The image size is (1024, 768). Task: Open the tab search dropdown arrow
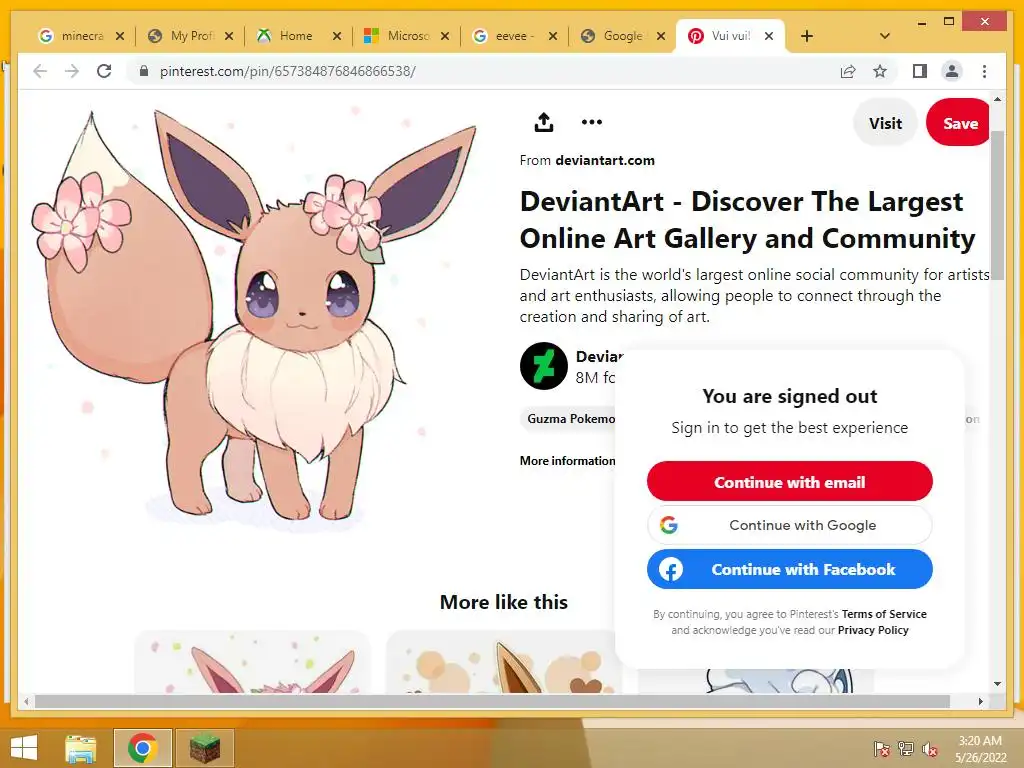pyautogui.click(x=885, y=36)
